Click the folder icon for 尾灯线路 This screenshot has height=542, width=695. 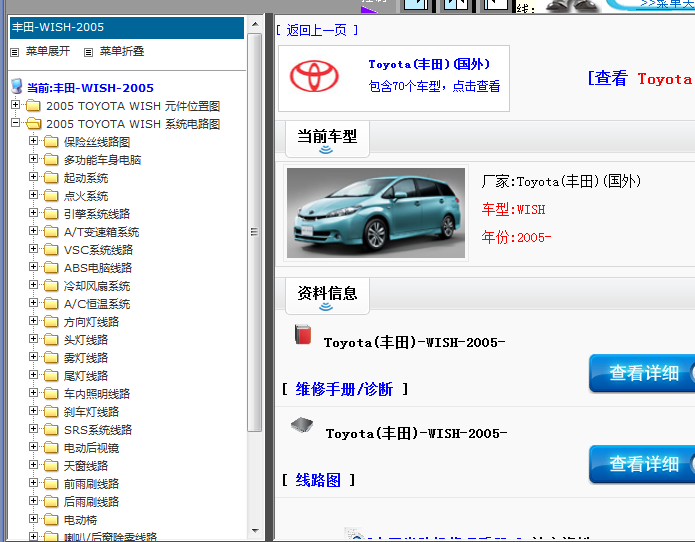[x=51, y=375]
